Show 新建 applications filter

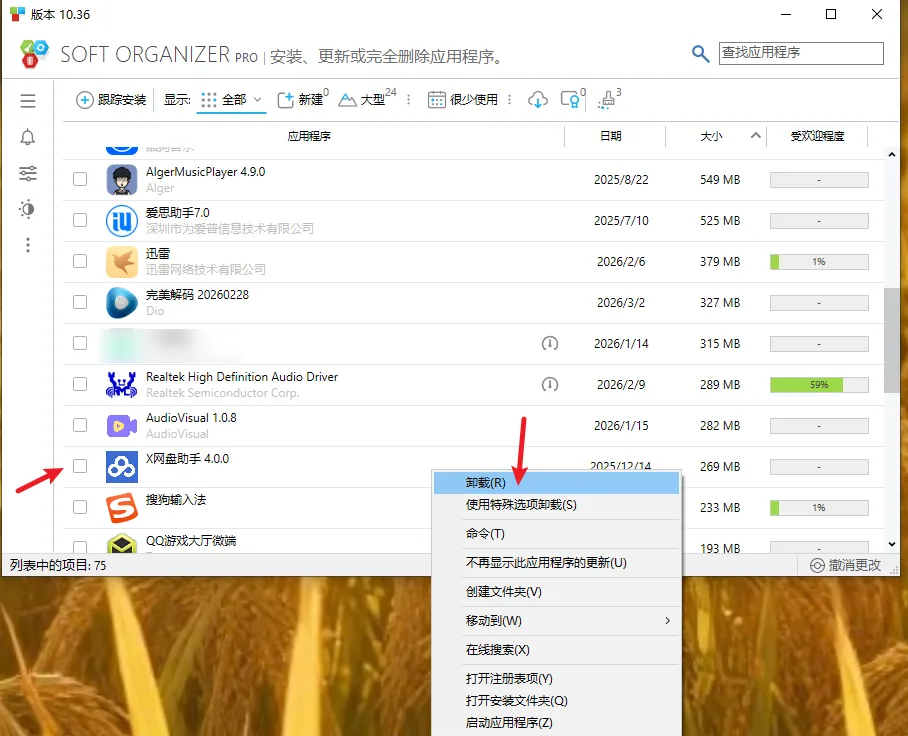[302, 100]
